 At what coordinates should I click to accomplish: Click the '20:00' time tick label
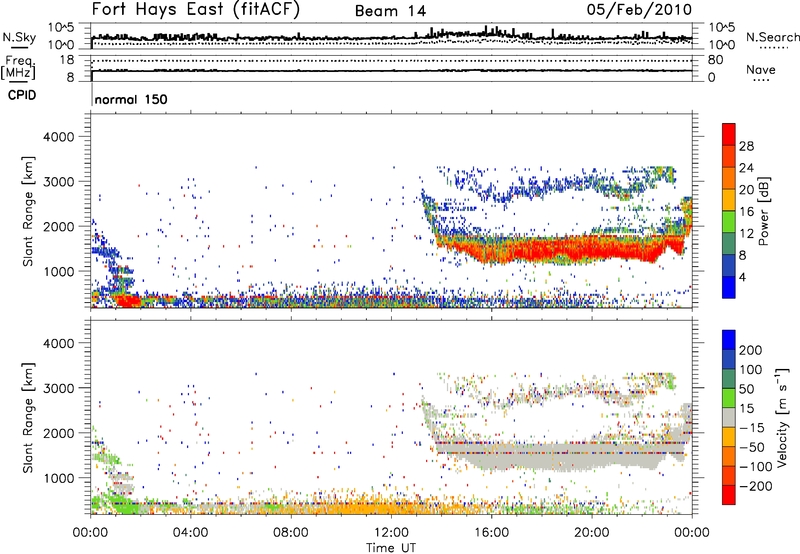(591, 533)
